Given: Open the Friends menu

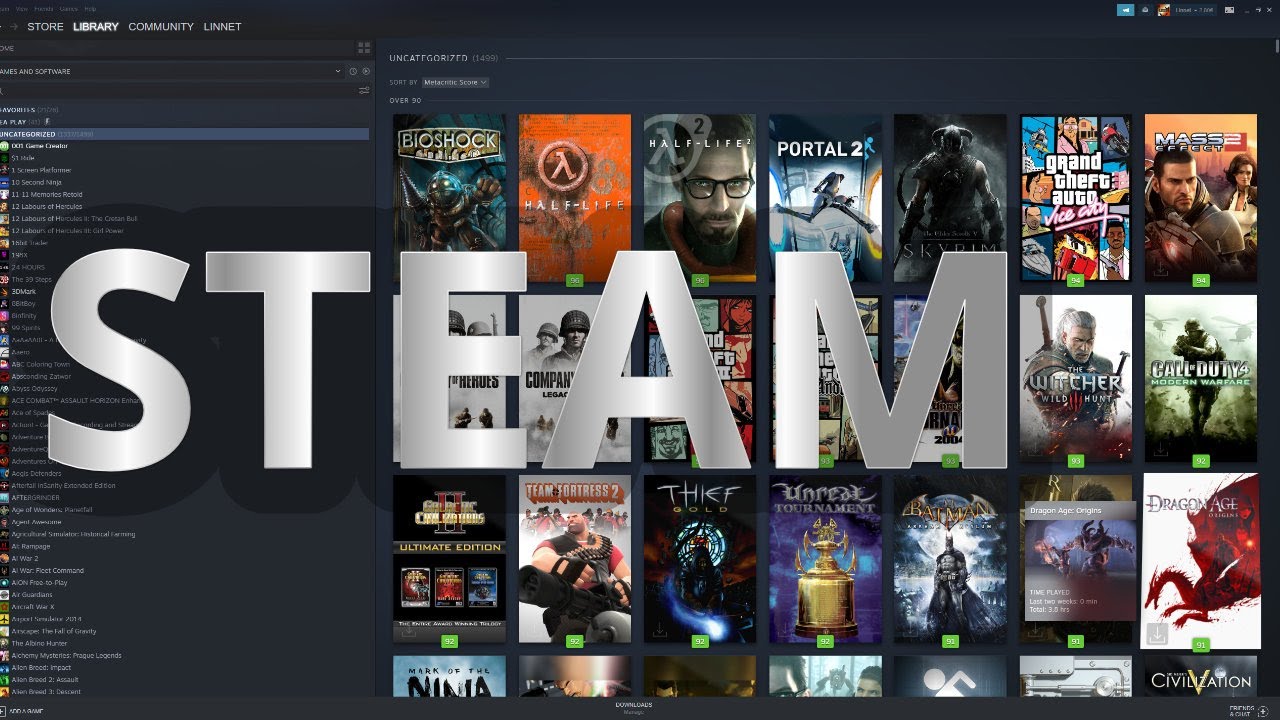Looking at the screenshot, I should click(44, 8).
